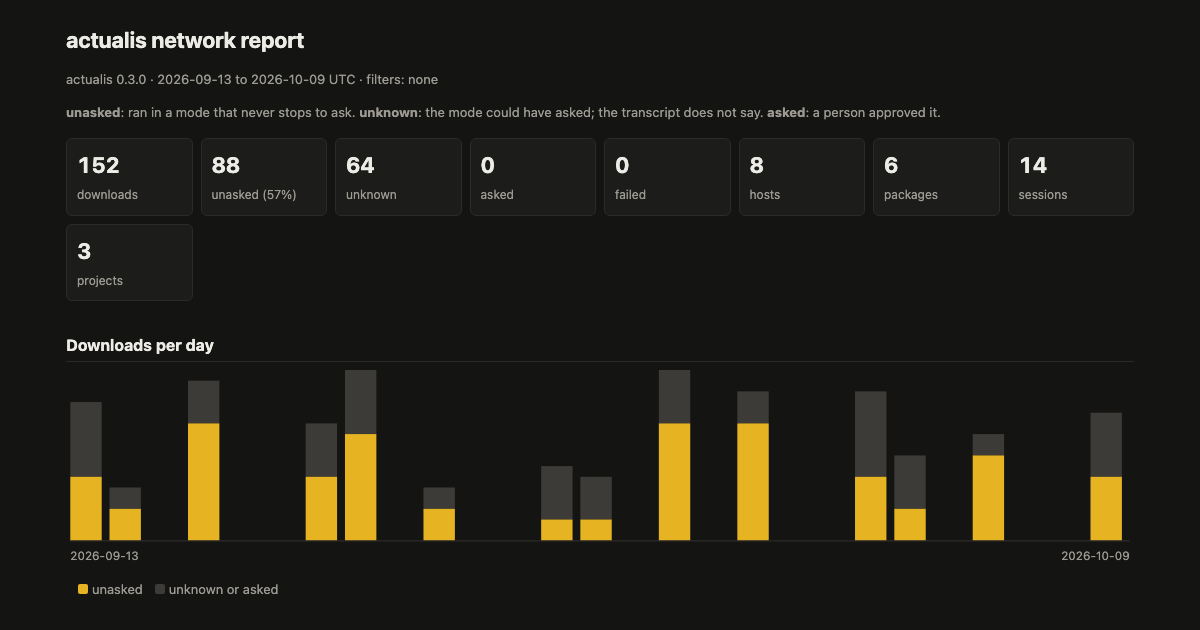Select the "88 unasked (57%)" stat card
The width and height of the screenshot is (1200, 630).
point(264,177)
